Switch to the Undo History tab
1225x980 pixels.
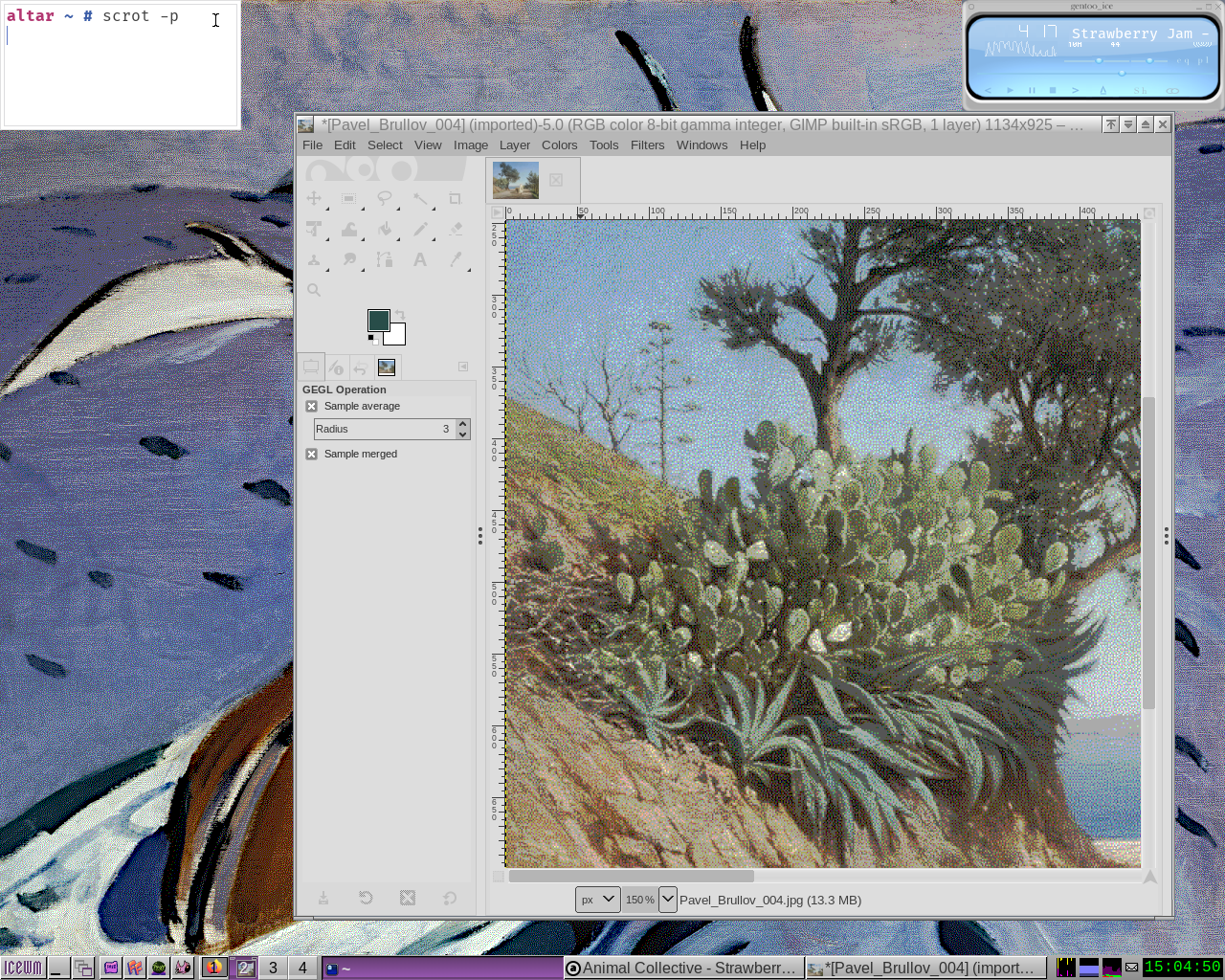[361, 367]
